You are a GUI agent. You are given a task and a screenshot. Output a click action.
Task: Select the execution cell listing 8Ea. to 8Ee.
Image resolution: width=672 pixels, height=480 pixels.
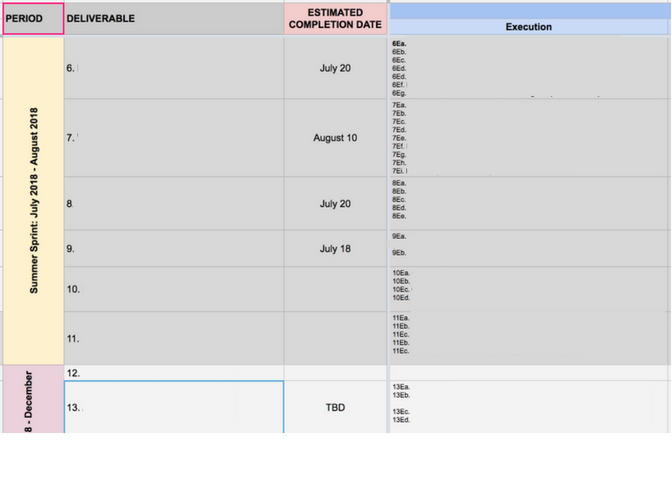coord(530,204)
